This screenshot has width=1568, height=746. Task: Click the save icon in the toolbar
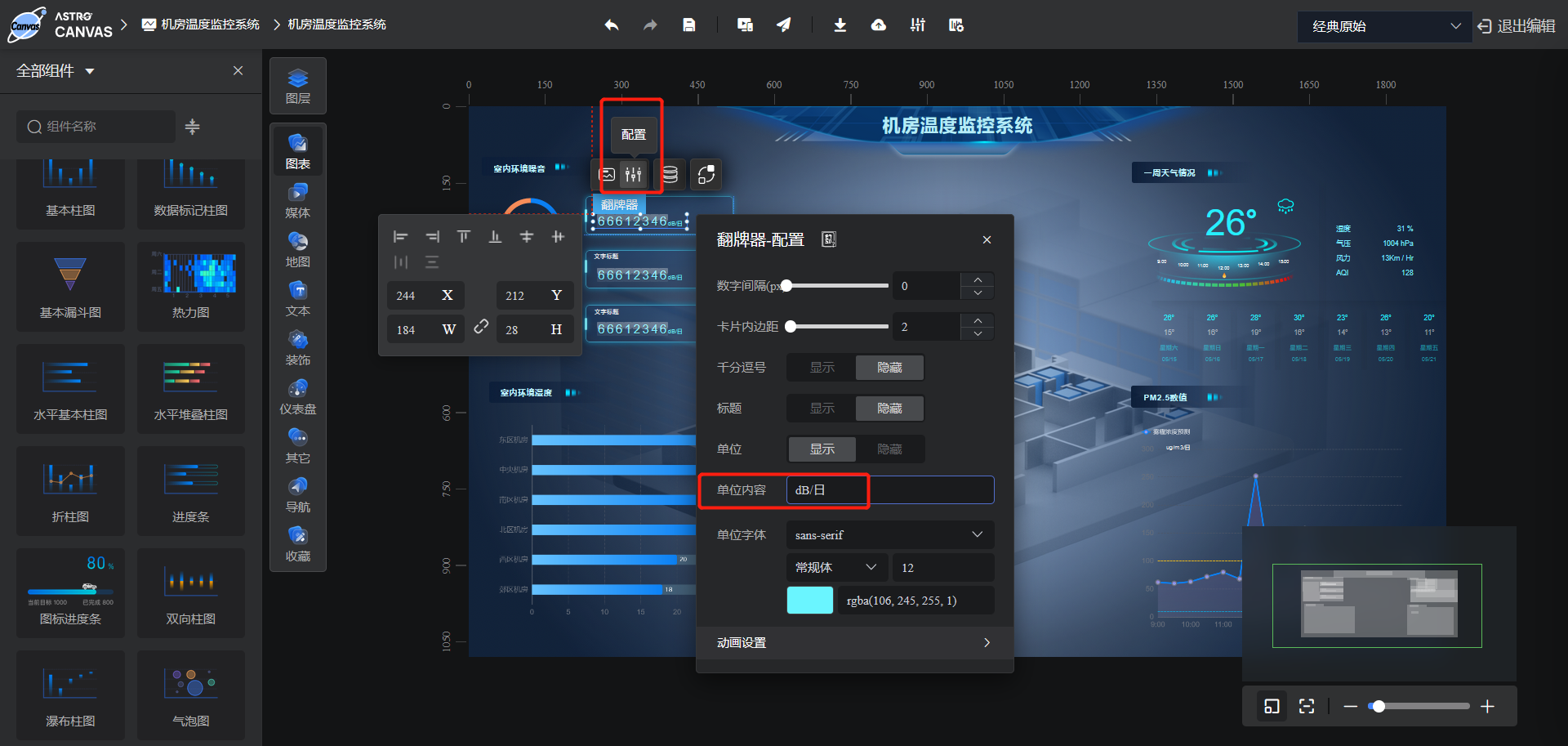pyautogui.click(x=688, y=25)
